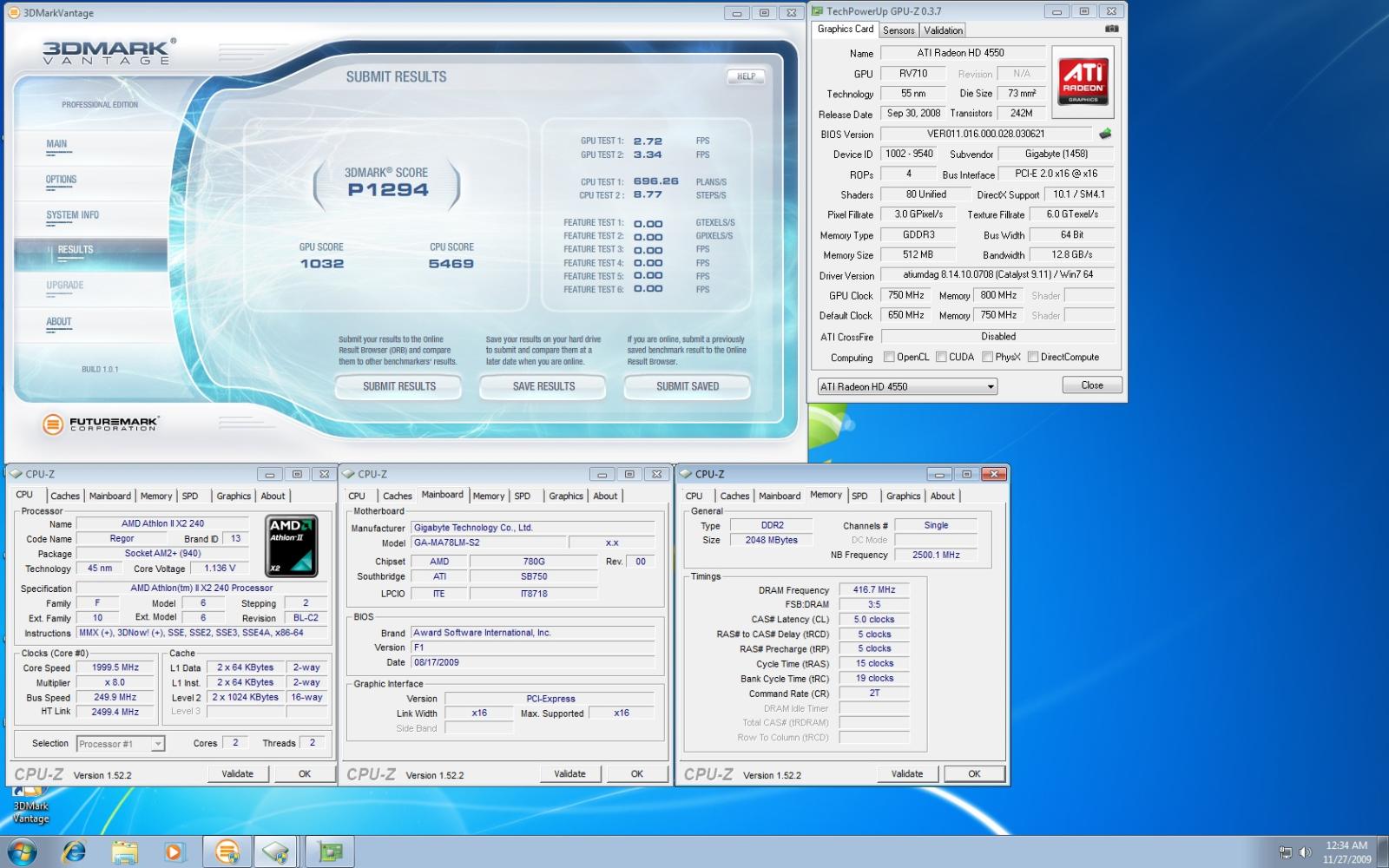Open the UPGRADE section in 3DMark Vantage
The image size is (1389, 868).
(x=65, y=286)
